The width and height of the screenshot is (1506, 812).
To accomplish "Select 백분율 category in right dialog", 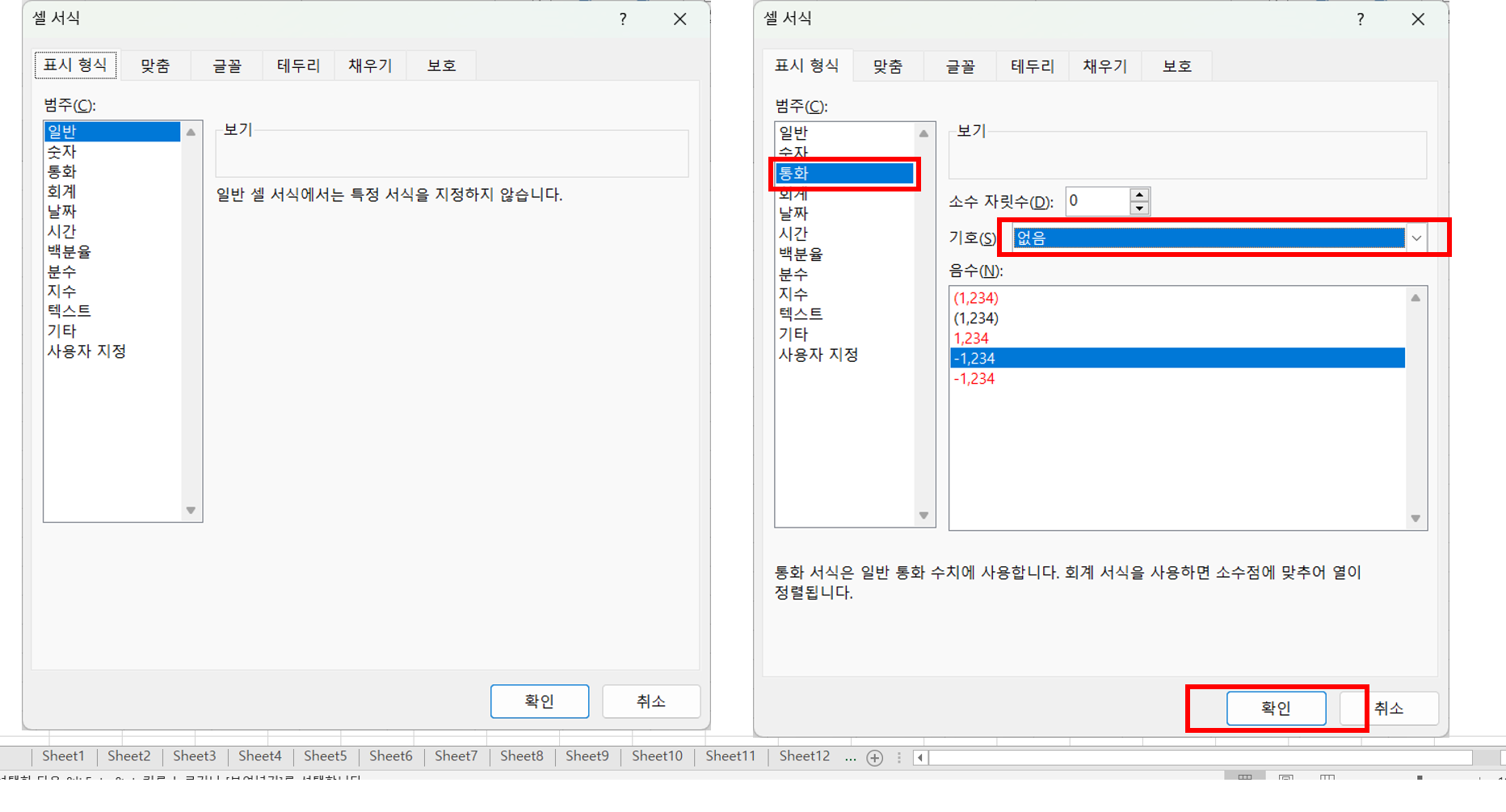I will 844,254.
